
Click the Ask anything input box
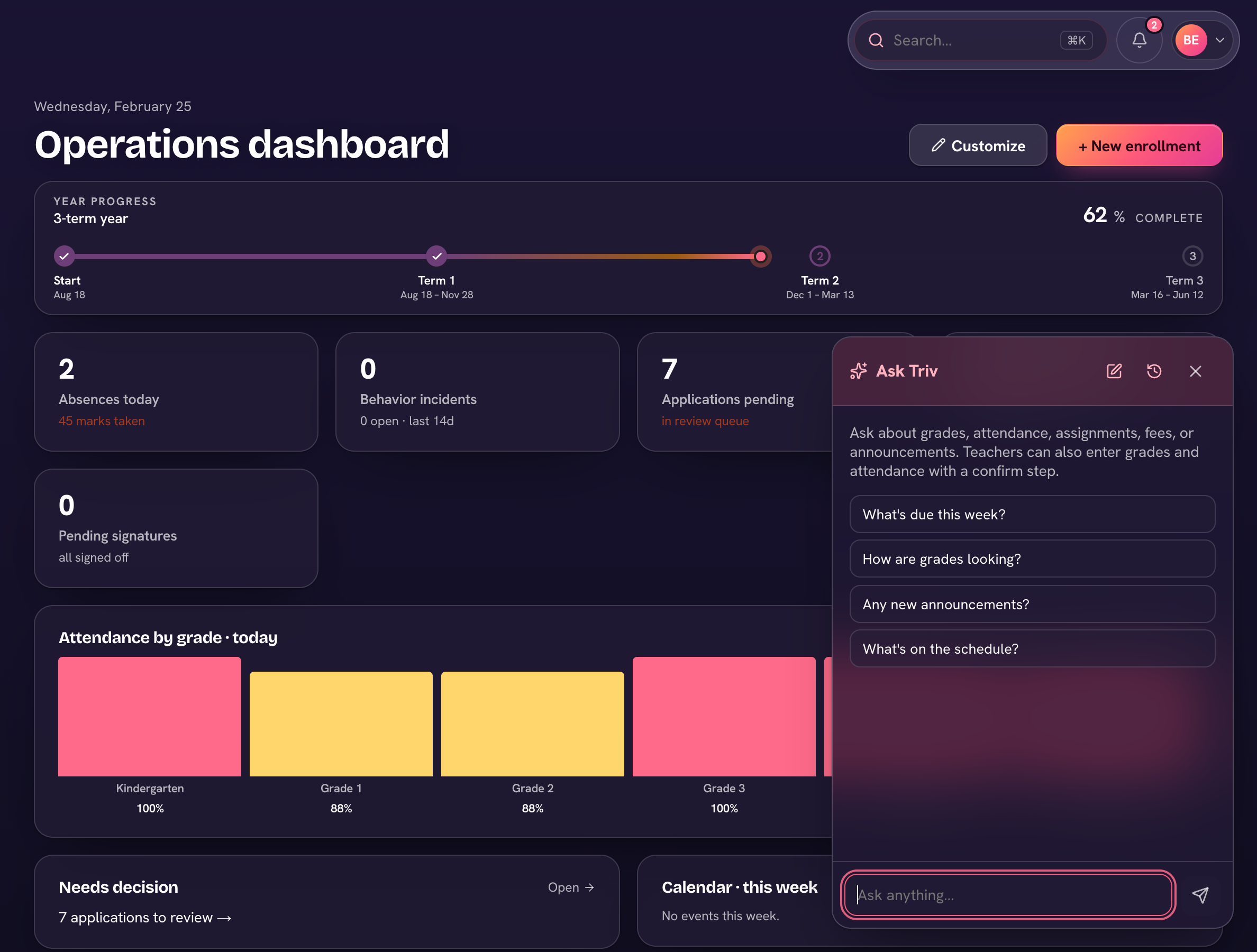[1008, 895]
